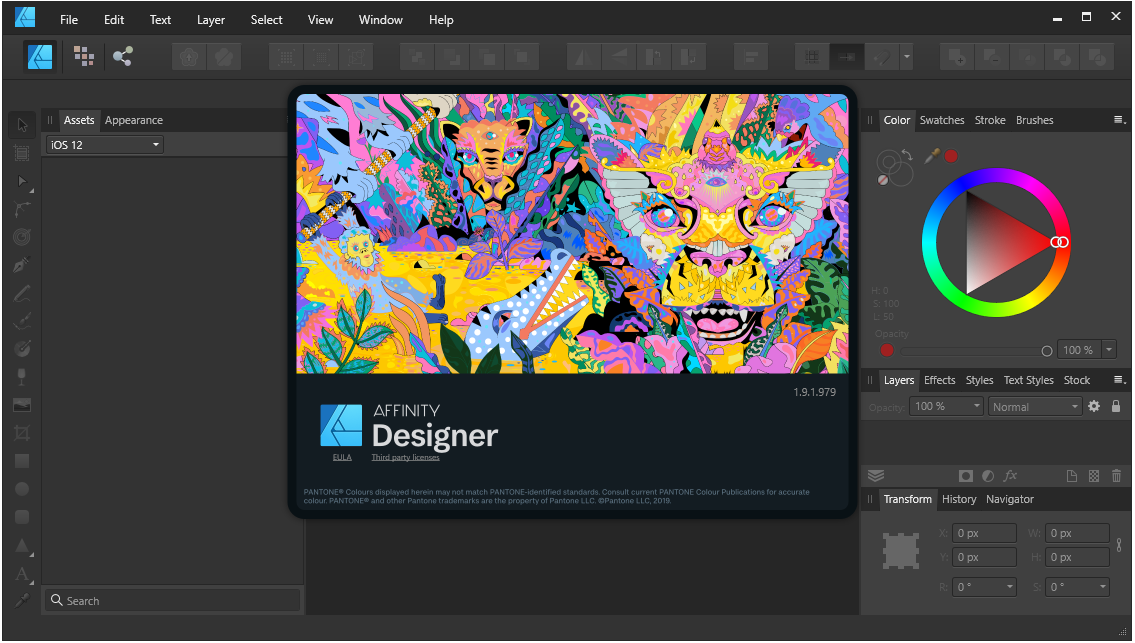Select the Pen tool

point(22,264)
